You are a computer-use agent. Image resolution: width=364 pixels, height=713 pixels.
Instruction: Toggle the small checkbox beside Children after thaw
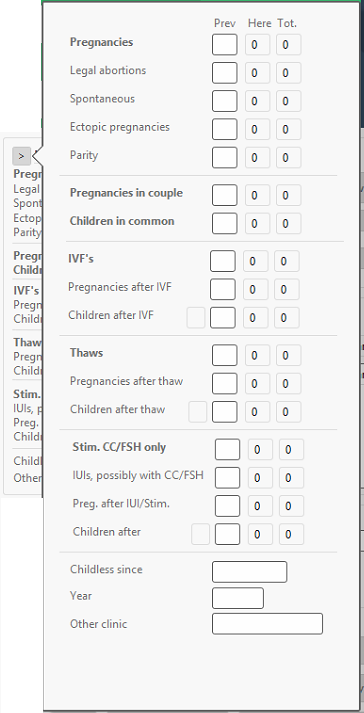coord(198,412)
